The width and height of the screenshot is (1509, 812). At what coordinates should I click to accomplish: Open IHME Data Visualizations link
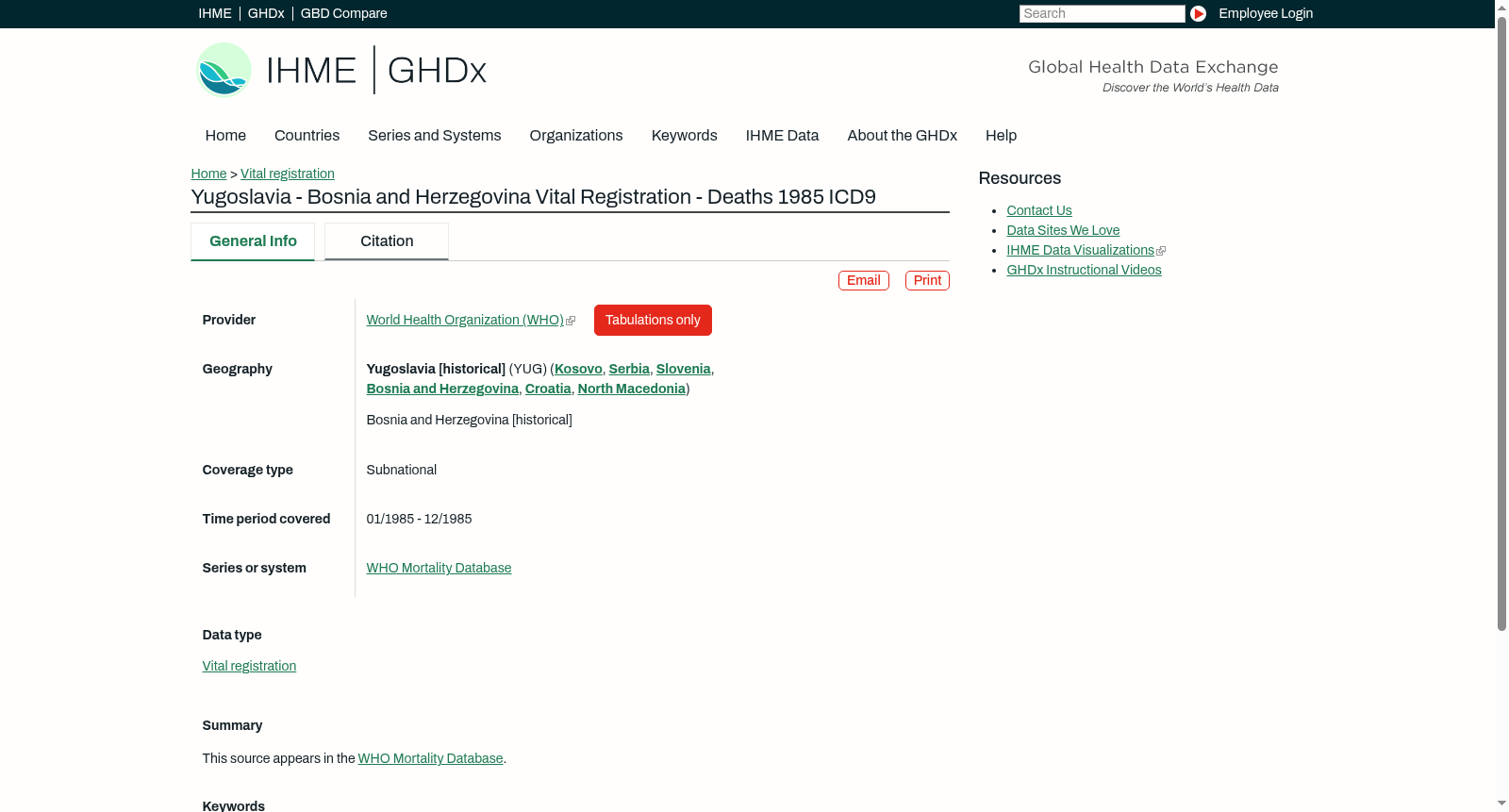[1080, 251]
